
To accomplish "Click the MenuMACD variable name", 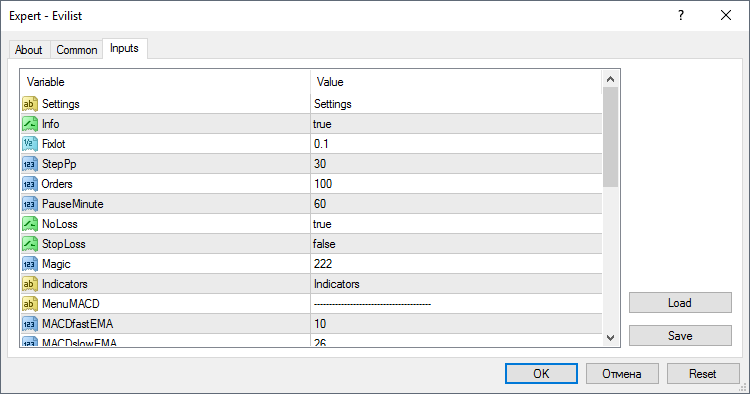I will click(x=71, y=304).
